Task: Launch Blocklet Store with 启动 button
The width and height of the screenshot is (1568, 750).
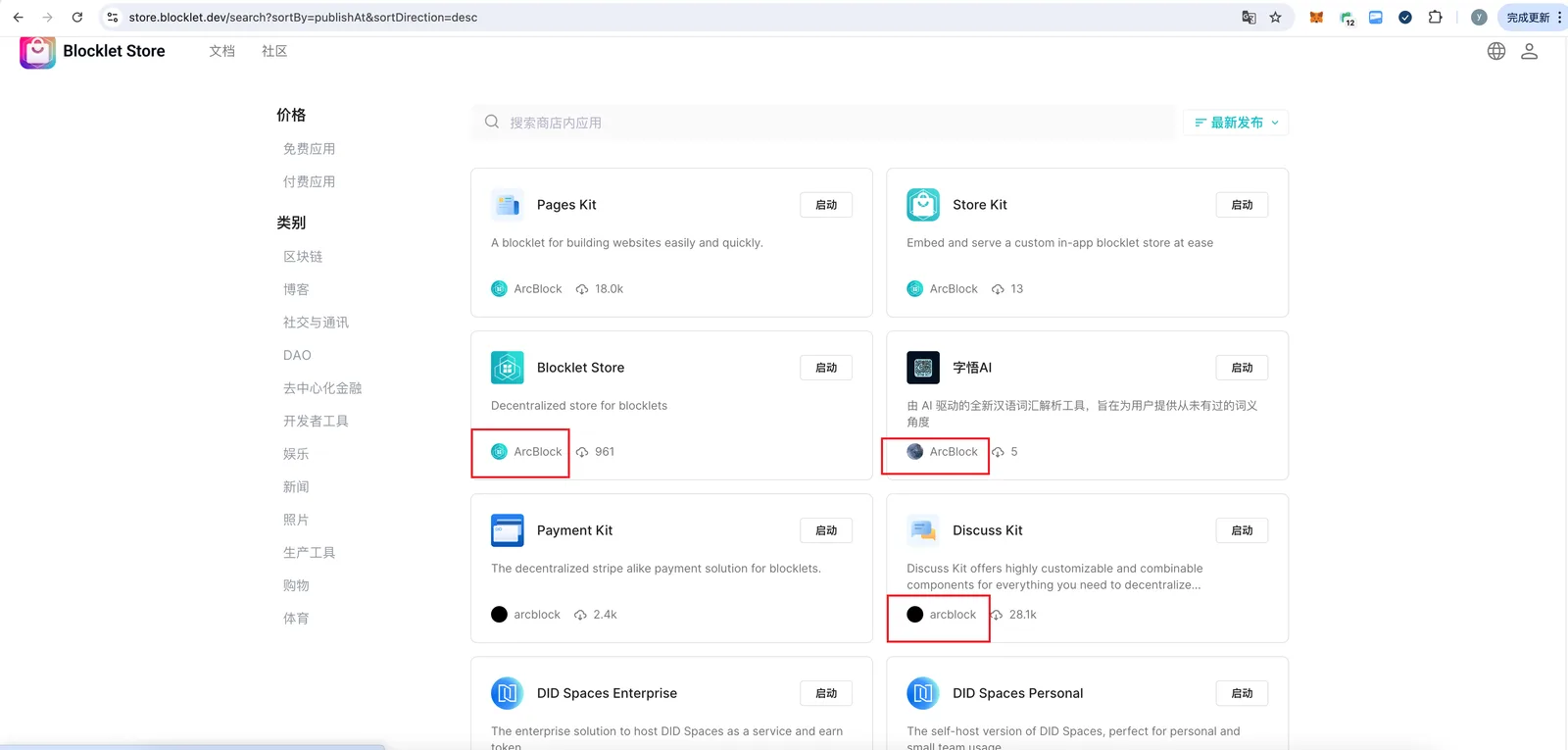Action: [826, 368]
